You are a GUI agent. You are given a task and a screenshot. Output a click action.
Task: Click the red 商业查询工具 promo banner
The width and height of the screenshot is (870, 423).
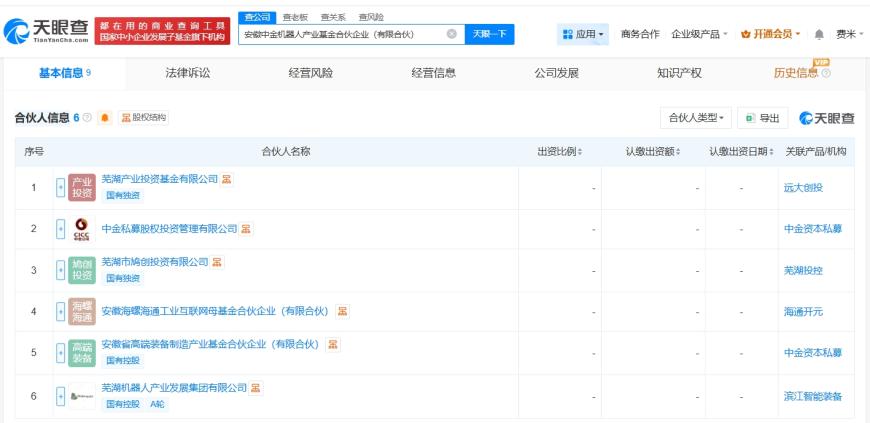coord(162,31)
